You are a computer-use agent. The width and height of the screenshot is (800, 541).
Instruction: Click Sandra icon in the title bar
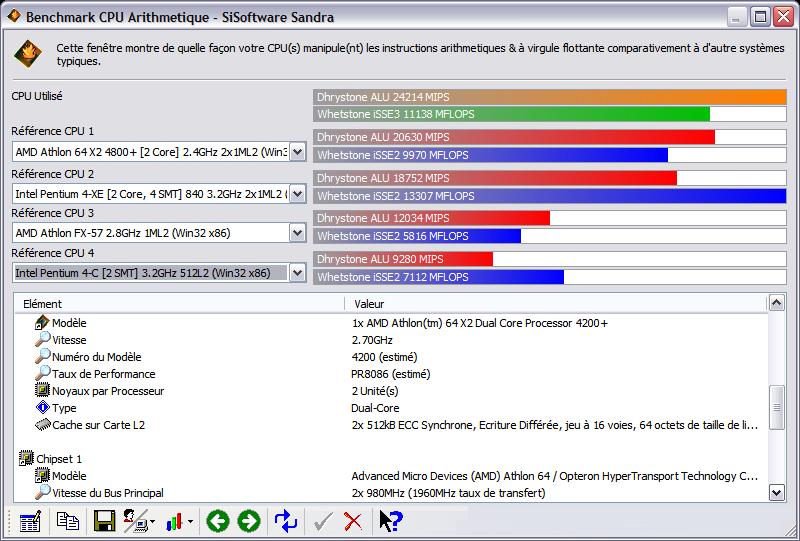(x=14, y=16)
